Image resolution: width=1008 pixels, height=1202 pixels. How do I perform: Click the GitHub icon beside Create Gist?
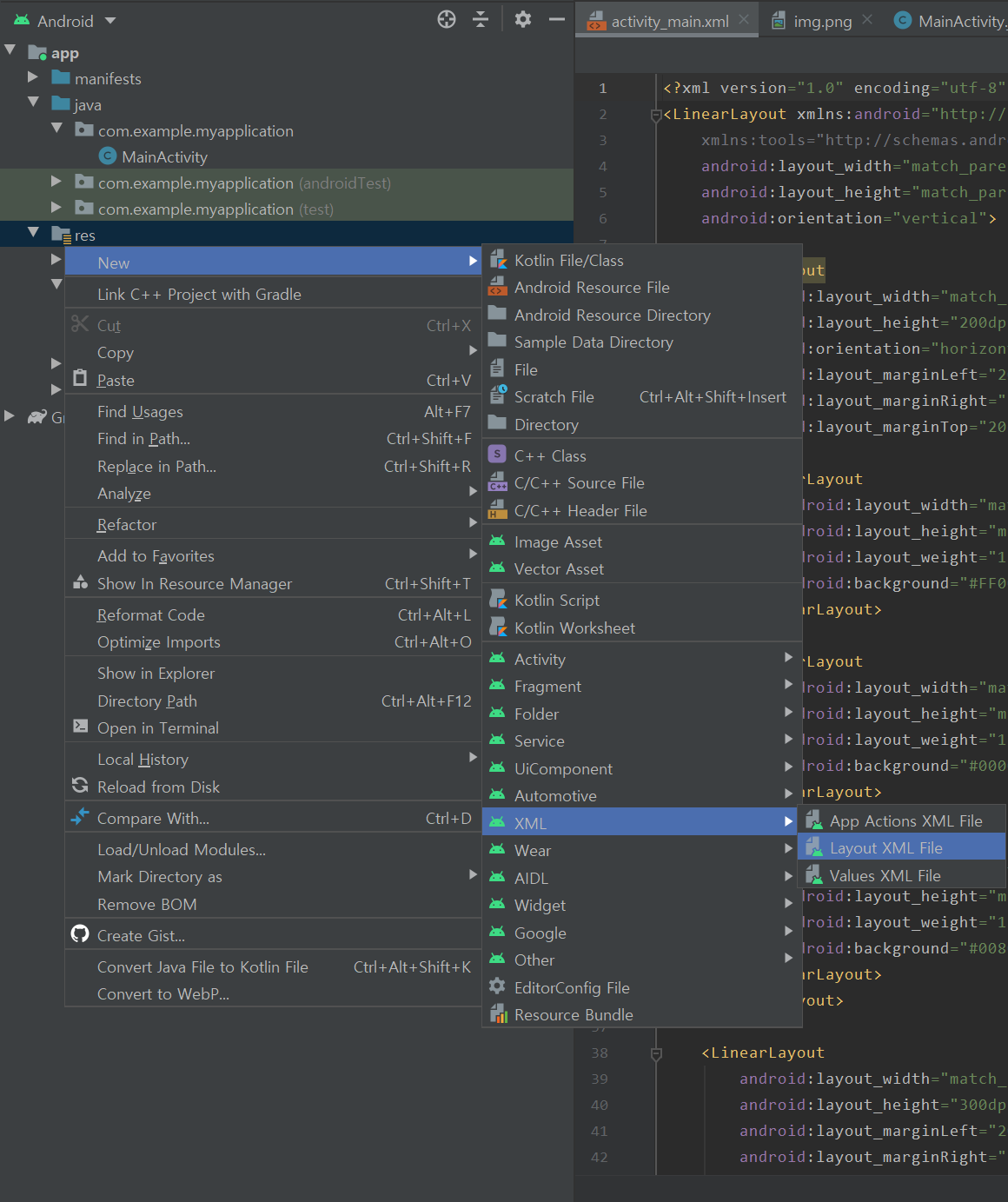[80, 934]
